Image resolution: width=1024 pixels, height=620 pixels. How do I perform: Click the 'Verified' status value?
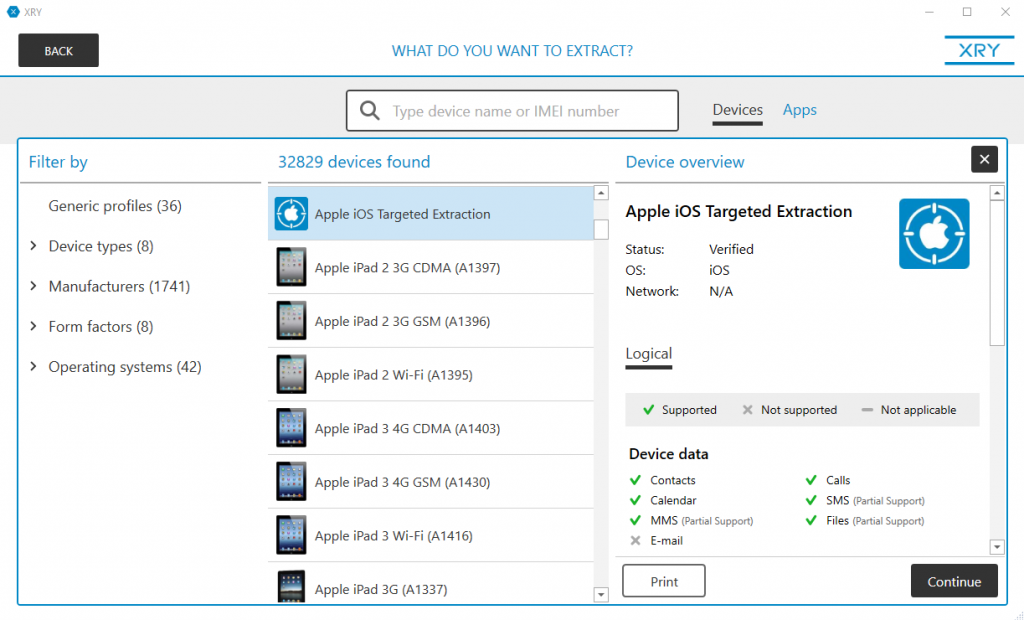(731, 249)
